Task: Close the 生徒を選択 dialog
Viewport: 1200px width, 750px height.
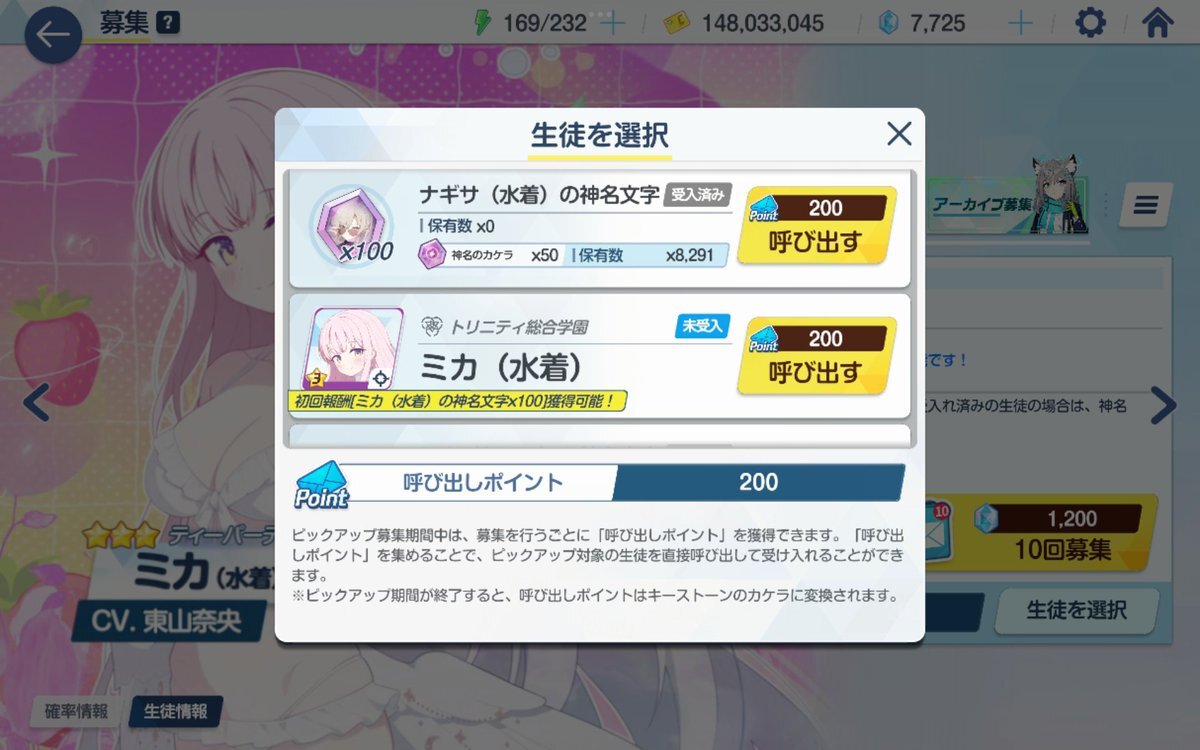Action: pos(899,134)
